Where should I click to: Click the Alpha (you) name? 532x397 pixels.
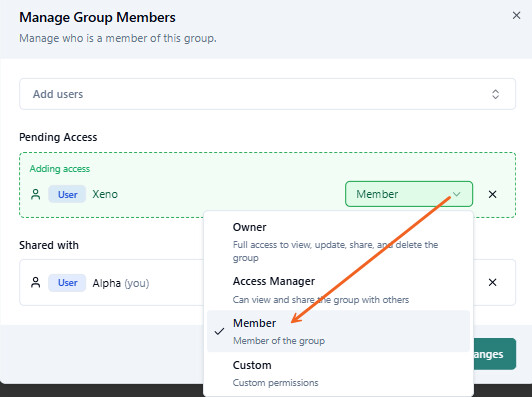click(121, 283)
